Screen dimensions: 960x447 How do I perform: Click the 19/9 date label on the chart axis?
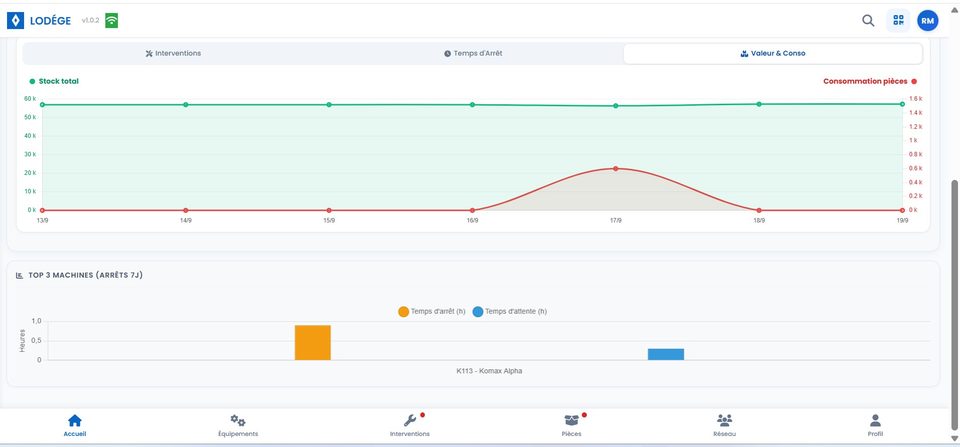pyautogui.click(x=902, y=220)
